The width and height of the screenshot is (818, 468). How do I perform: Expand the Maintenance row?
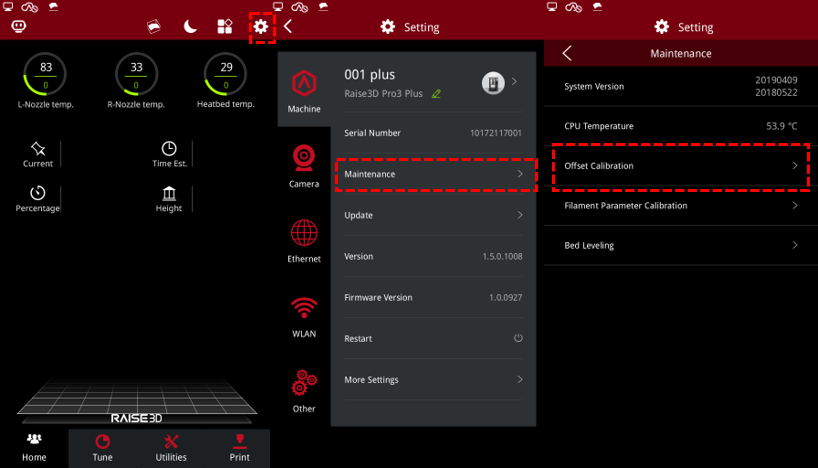coord(435,174)
